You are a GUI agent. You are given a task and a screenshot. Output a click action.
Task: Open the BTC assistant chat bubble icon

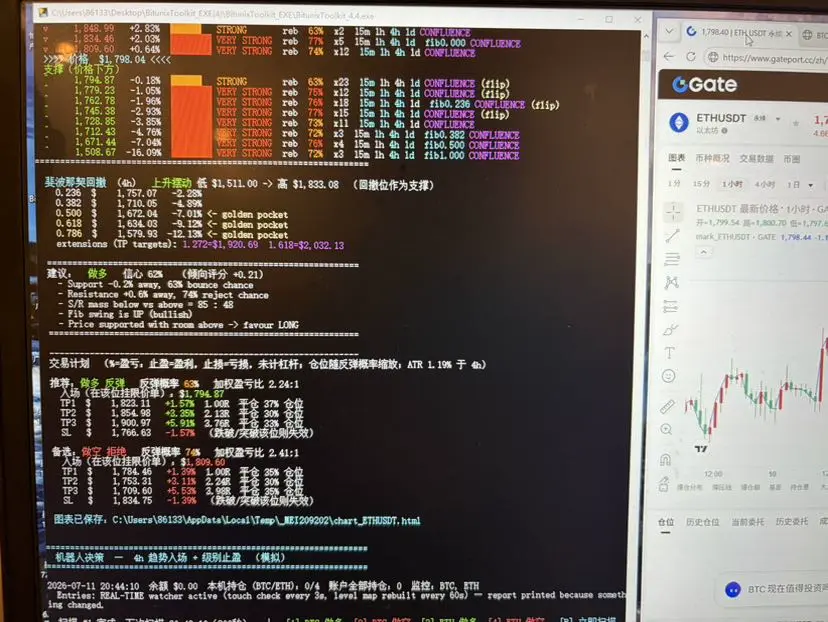click(733, 589)
